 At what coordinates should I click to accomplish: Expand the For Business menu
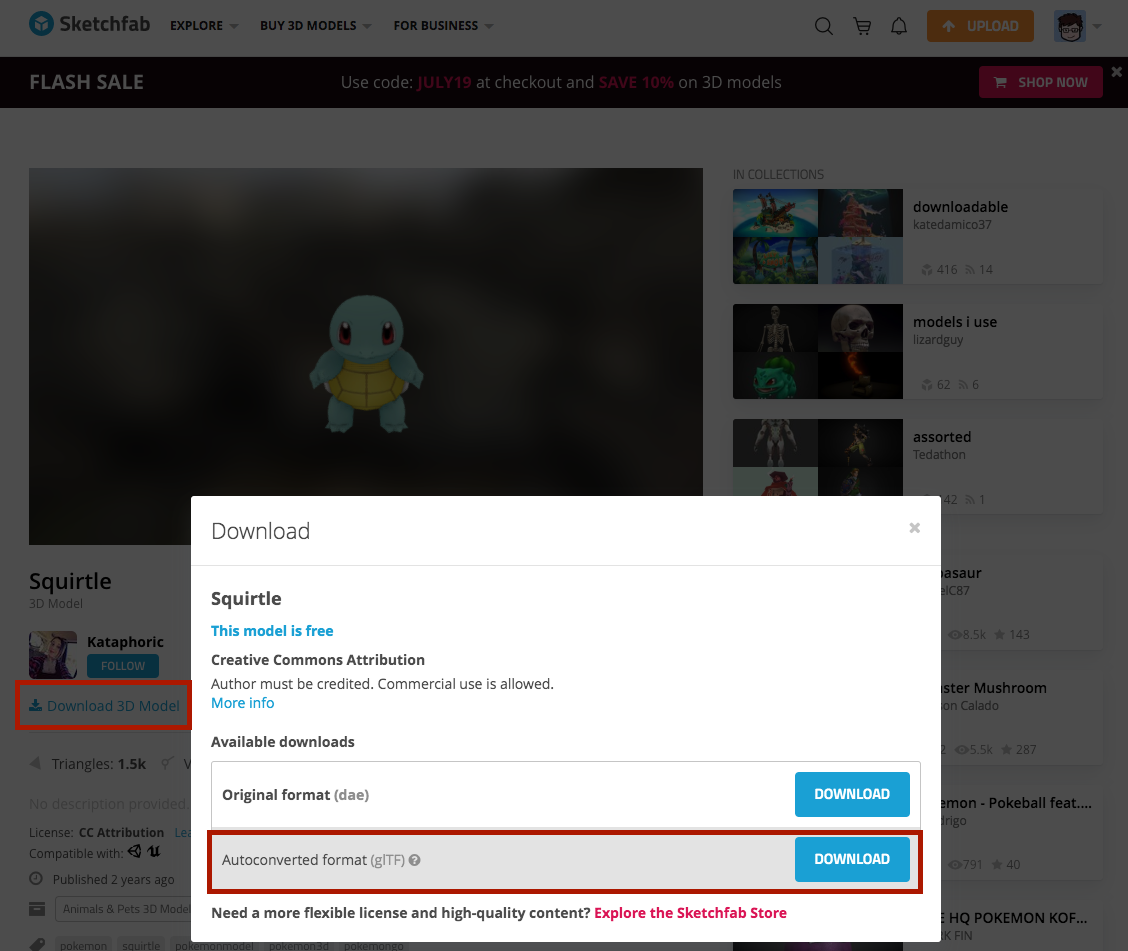[443, 26]
